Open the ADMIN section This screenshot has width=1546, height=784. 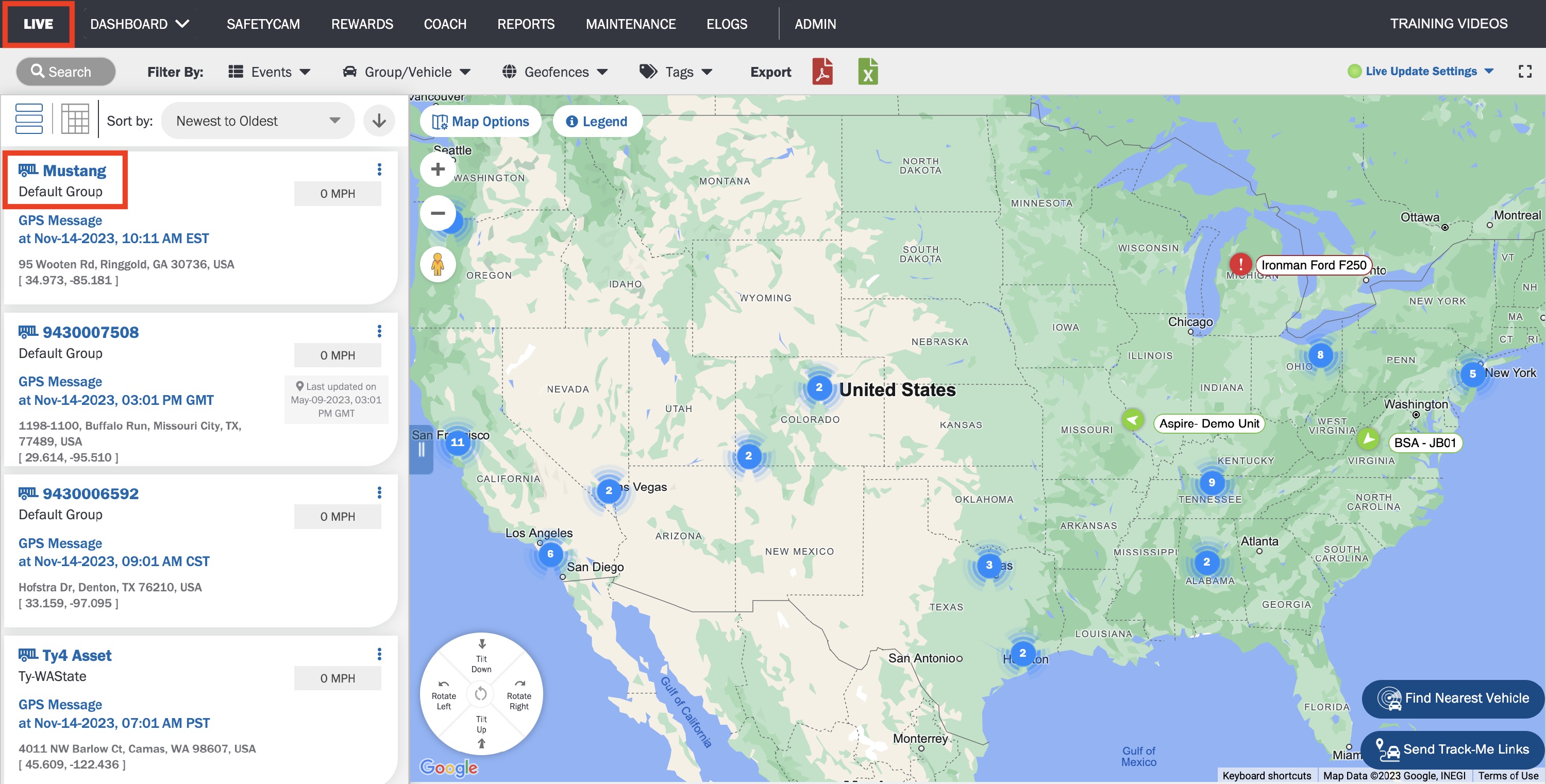[x=815, y=24]
